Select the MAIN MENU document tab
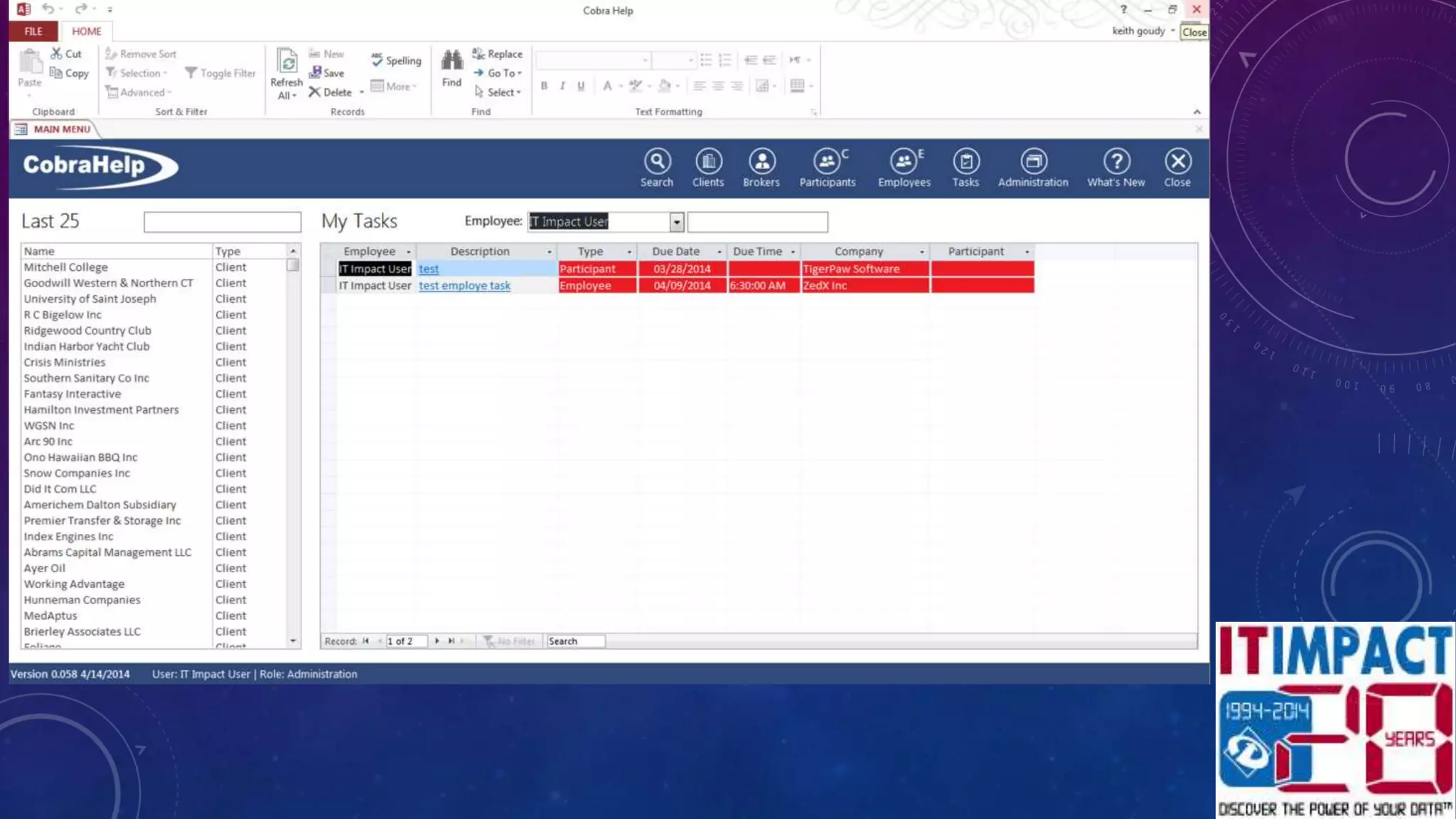Screen dimensions: 1456x819 point(54,129)
